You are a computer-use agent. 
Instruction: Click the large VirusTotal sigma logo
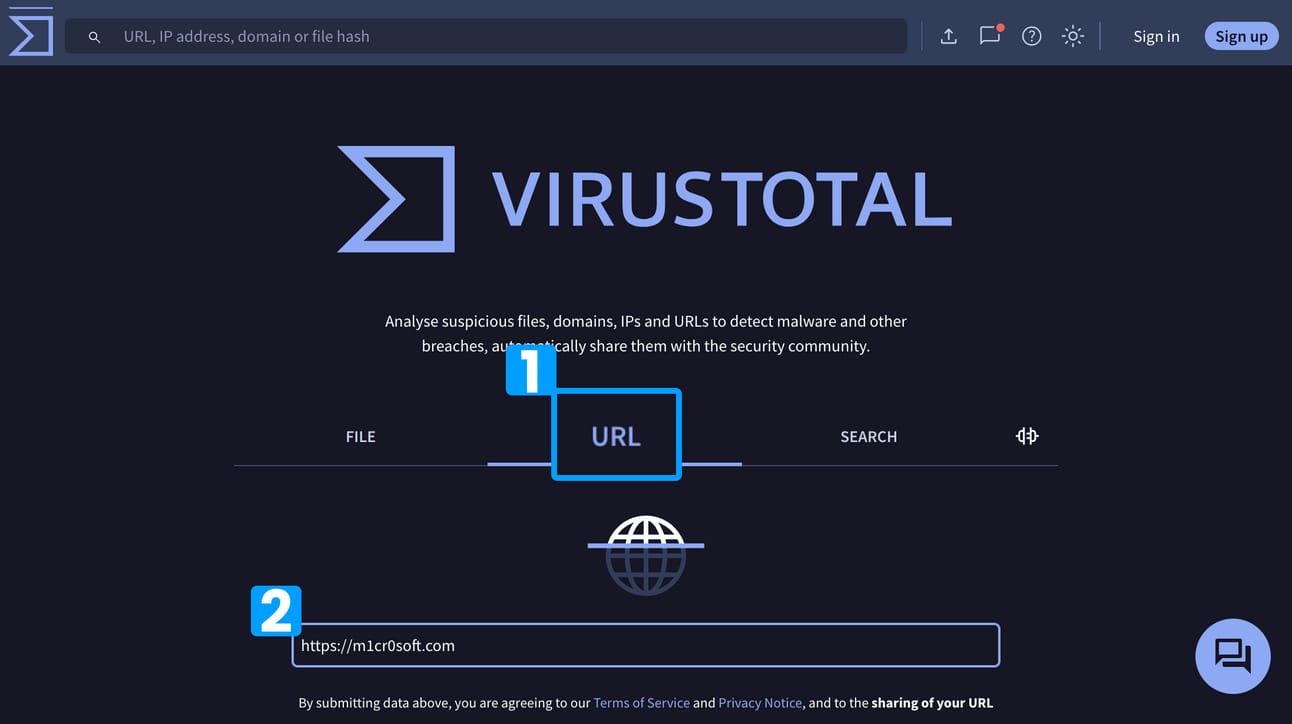[396, 199]
